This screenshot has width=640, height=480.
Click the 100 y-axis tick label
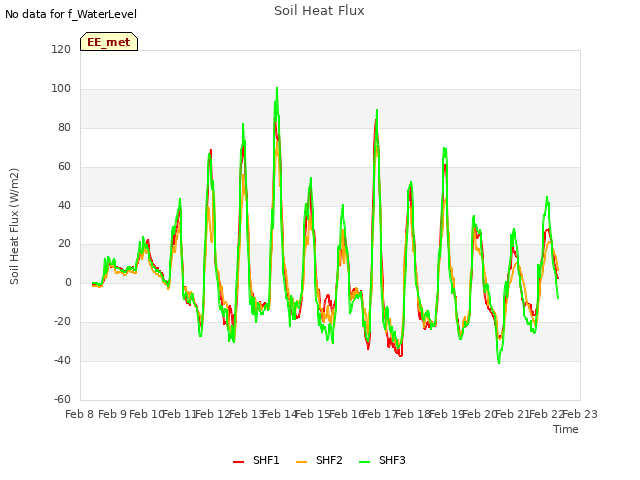61,88
